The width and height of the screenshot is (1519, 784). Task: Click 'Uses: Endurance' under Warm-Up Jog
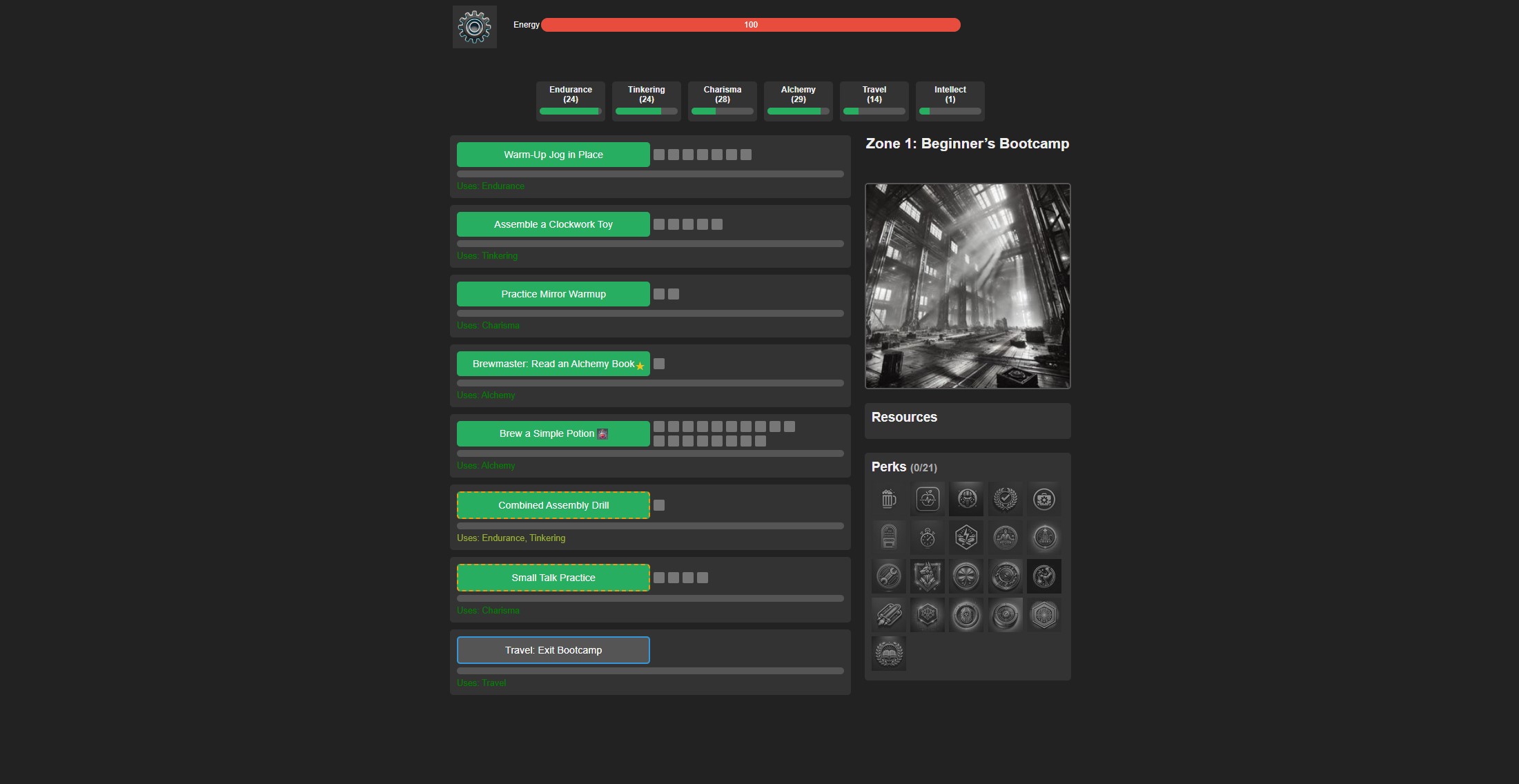tap(491, 186)
